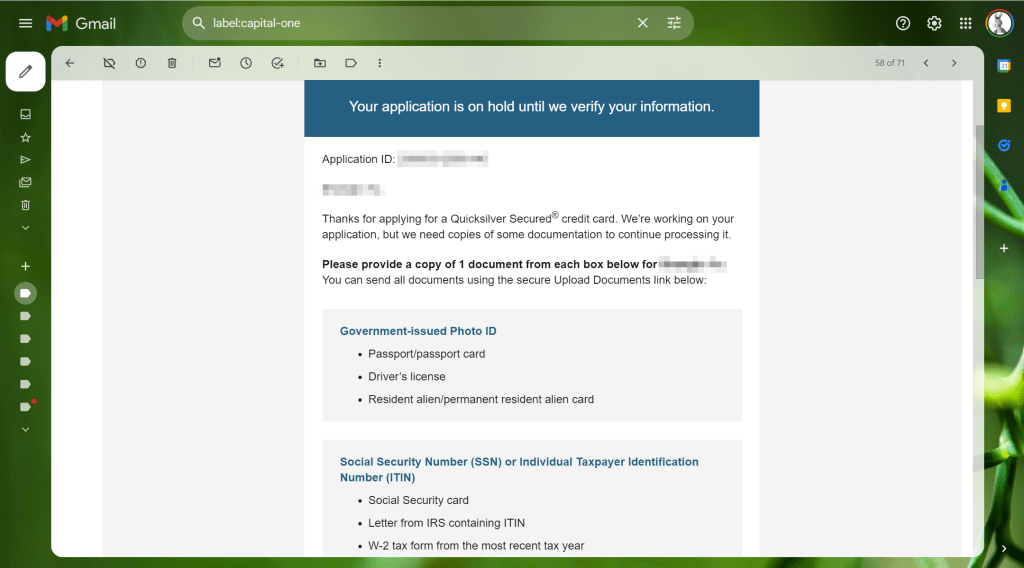Screen dimensions: 1024x568
Task: Open Google Contacts side panel
Action: click(x=1004, y=186)
